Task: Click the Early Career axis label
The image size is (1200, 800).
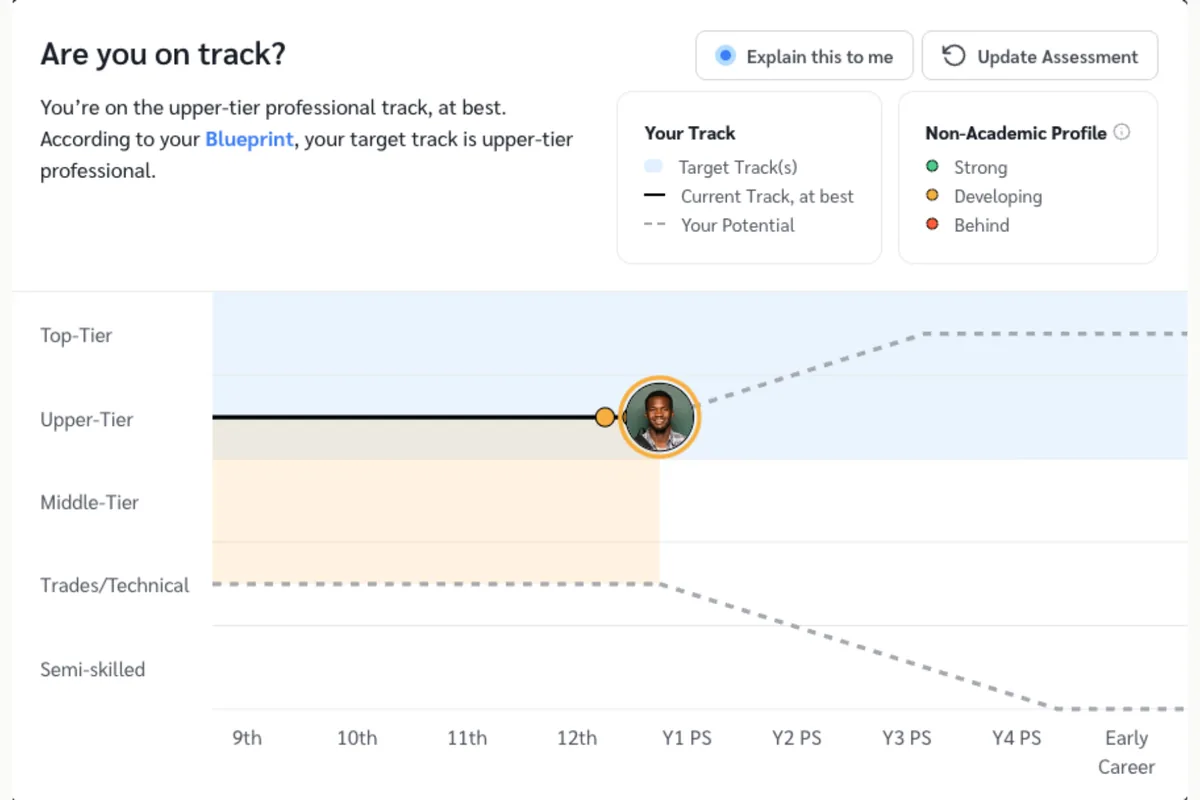Action: click(1126, 752)
